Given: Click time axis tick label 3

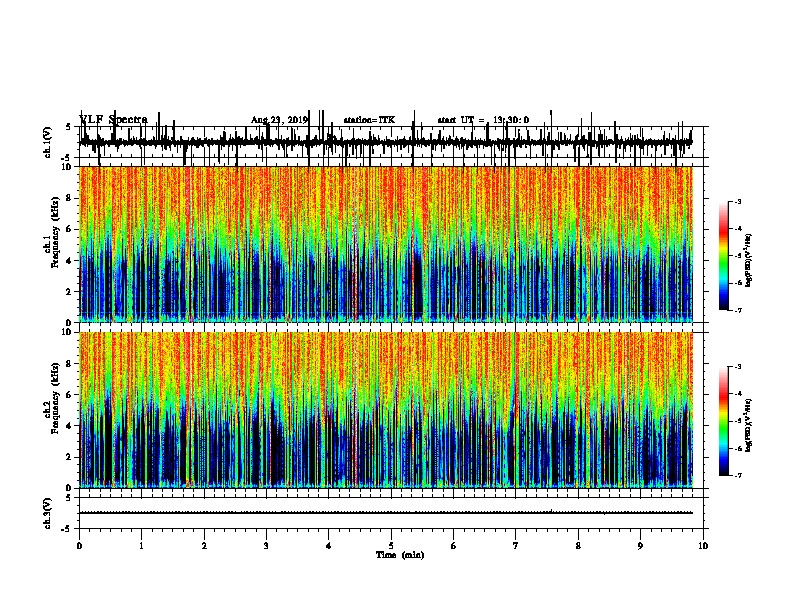Looking at the screenshot, I should pos(266,546).
